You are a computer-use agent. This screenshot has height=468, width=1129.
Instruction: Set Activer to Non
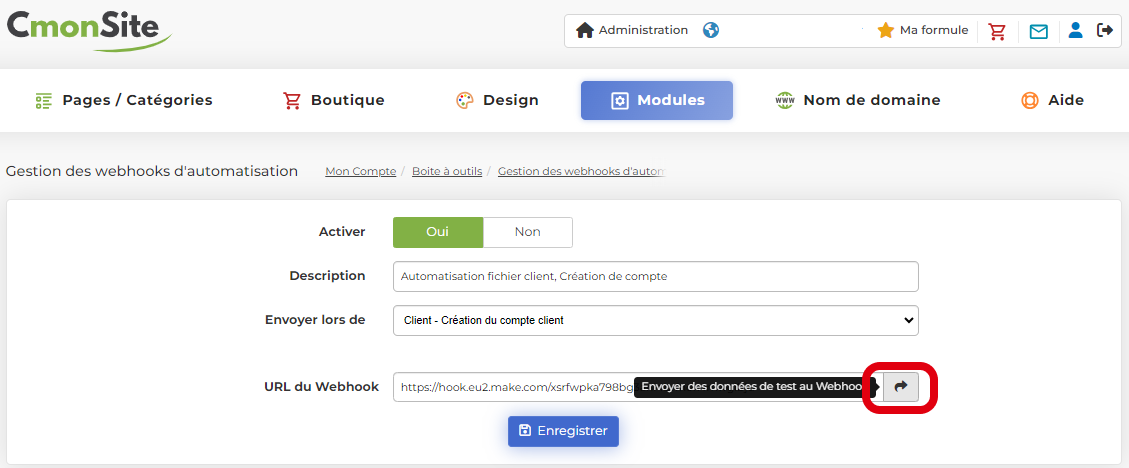[527, 232]
